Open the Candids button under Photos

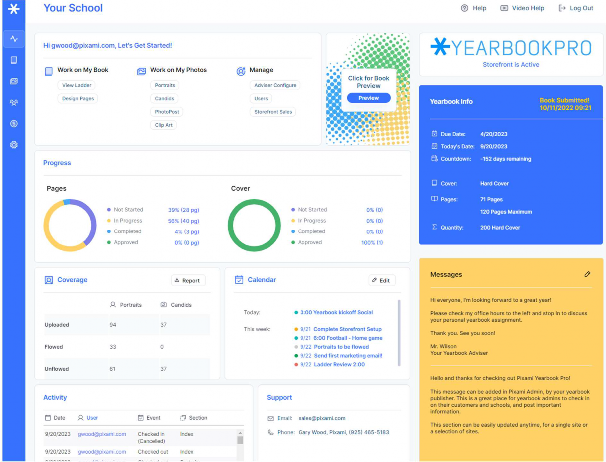(x=164, y=99)
